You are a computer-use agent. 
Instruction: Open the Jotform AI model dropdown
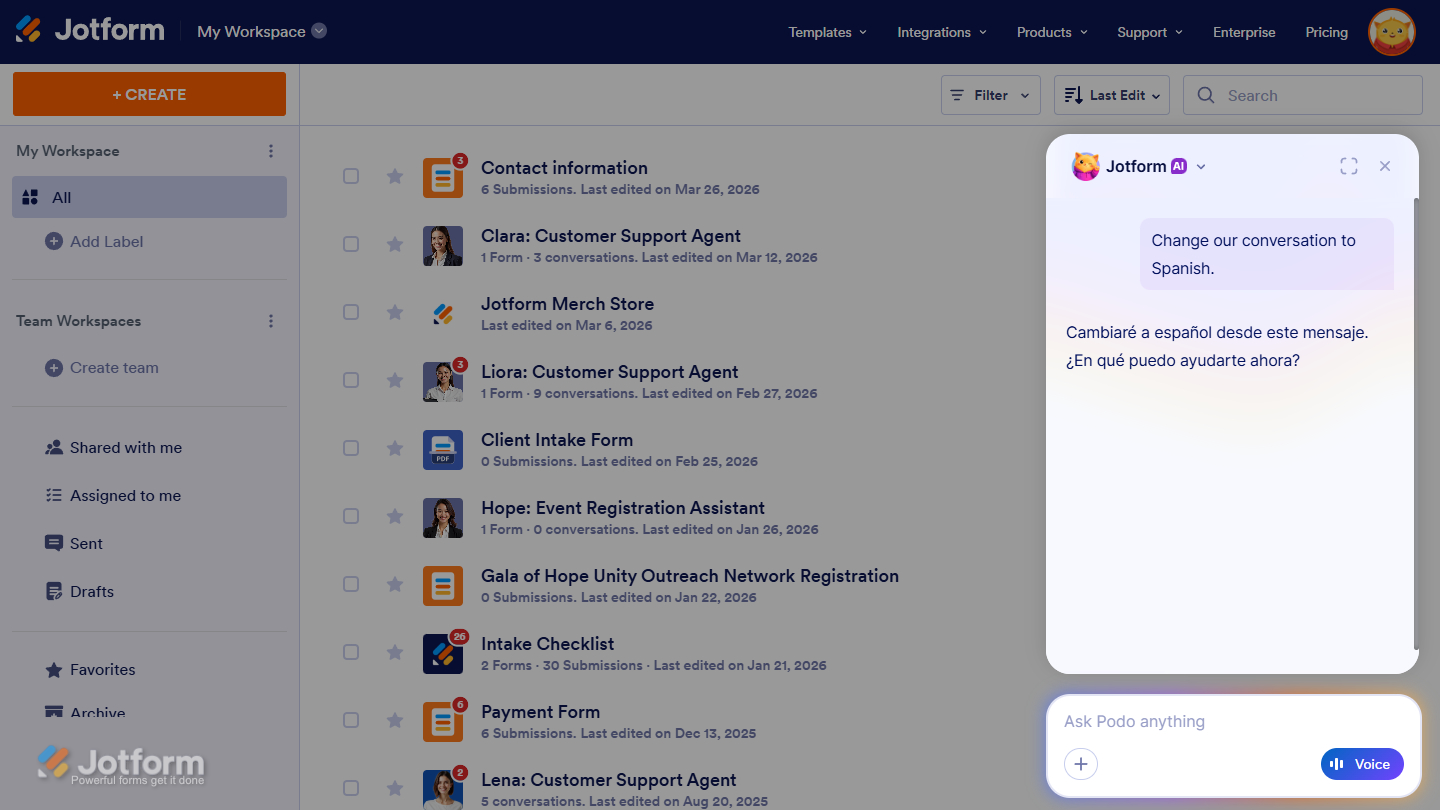pos(1201,166)
